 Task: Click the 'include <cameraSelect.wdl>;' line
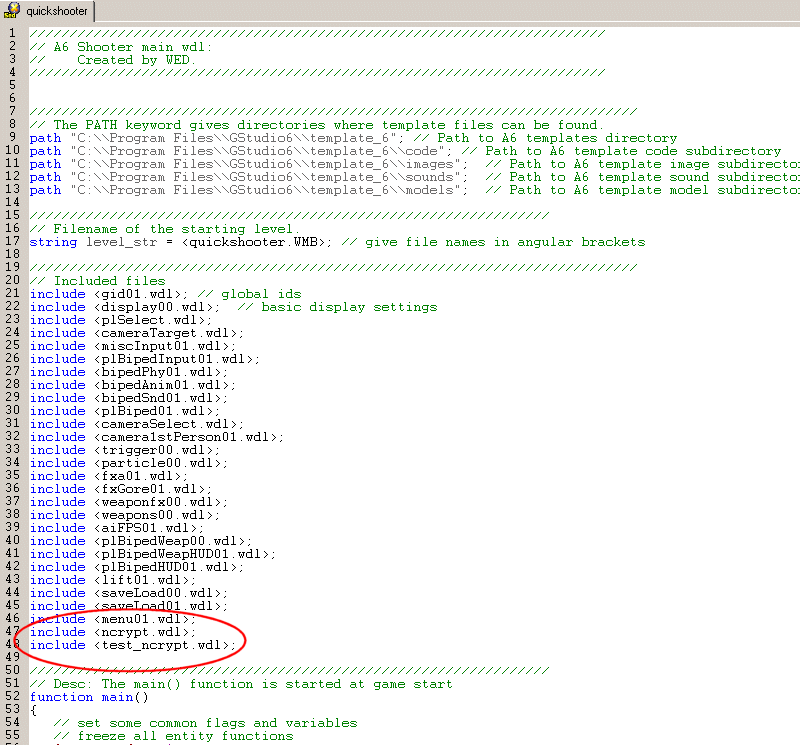click(x=137, y=424)
